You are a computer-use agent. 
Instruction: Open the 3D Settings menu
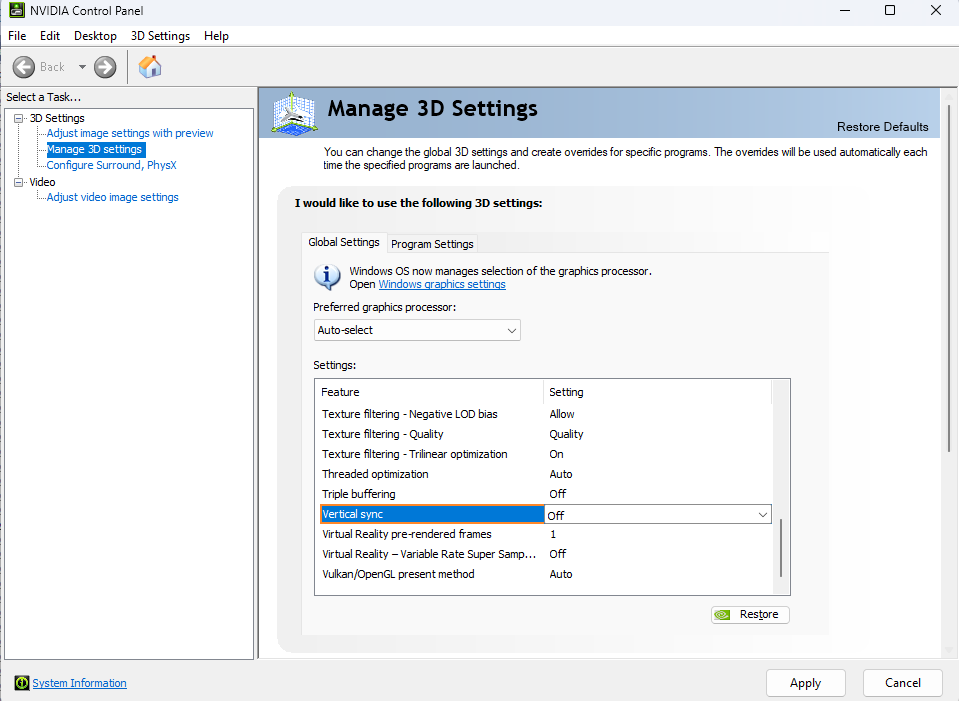[160, 36]
